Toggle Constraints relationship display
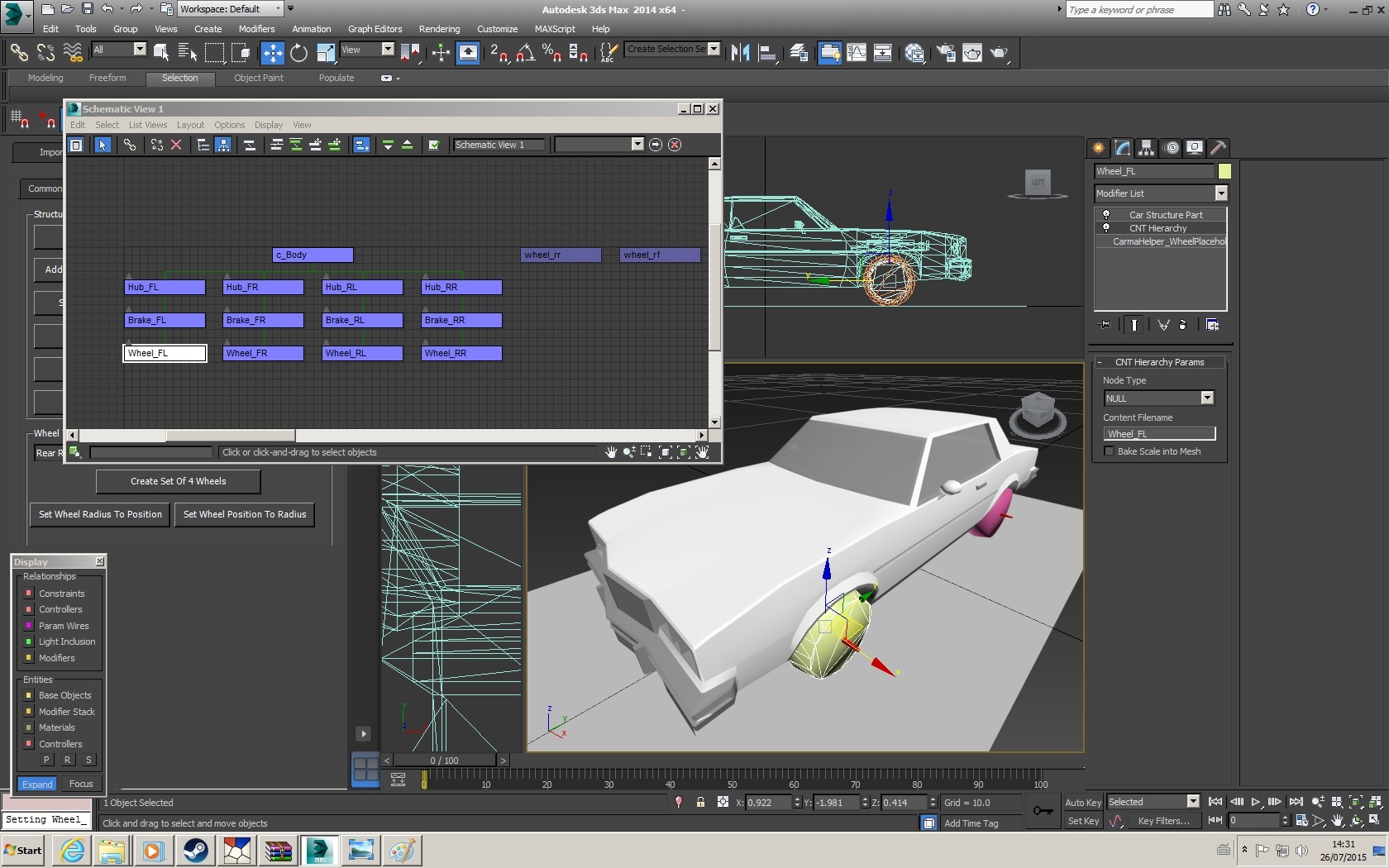The width and height of the screenshot is (1389, 868). point(29,594)
